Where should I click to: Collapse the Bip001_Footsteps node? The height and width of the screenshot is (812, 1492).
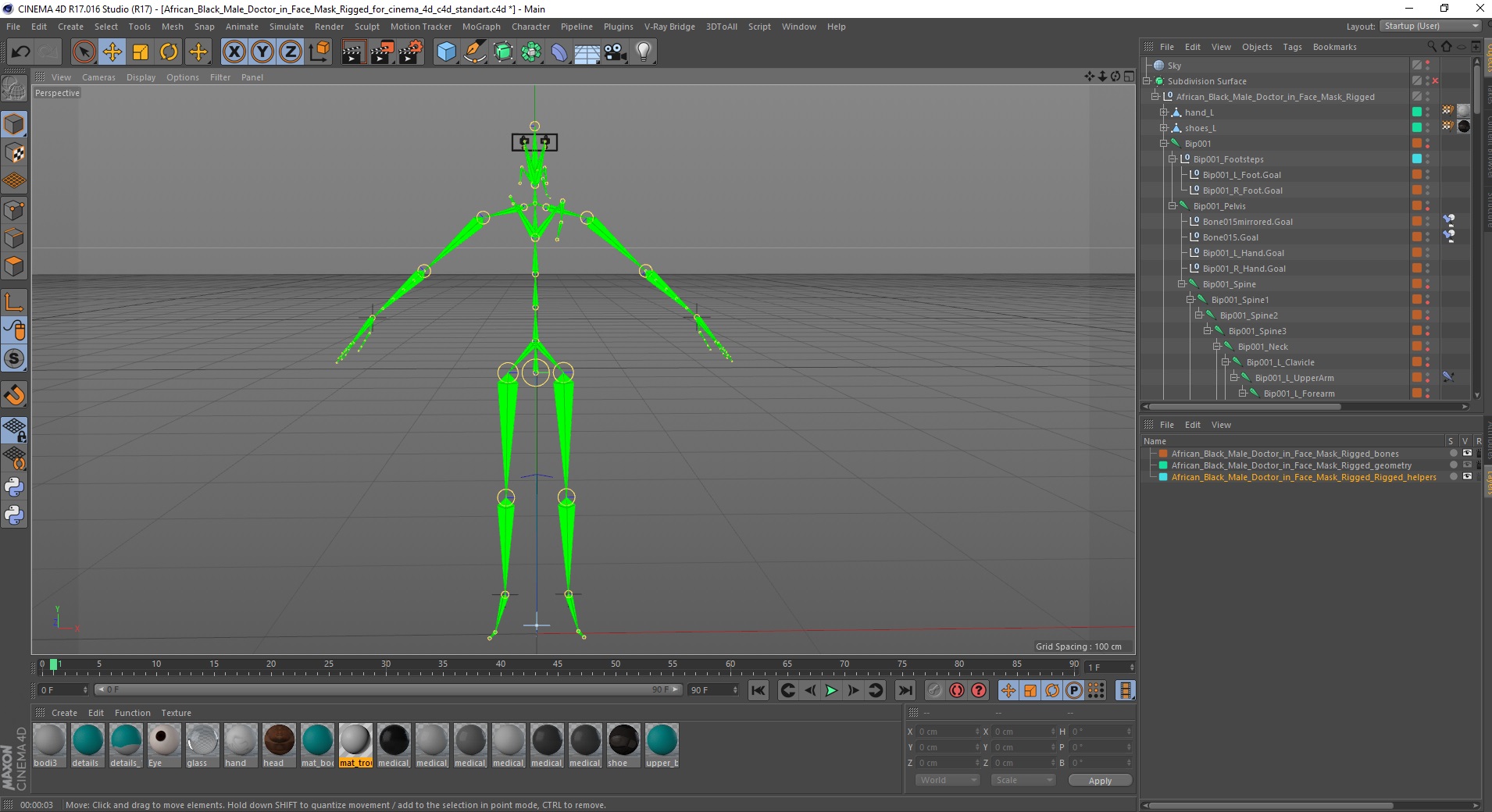[1173, 159]
